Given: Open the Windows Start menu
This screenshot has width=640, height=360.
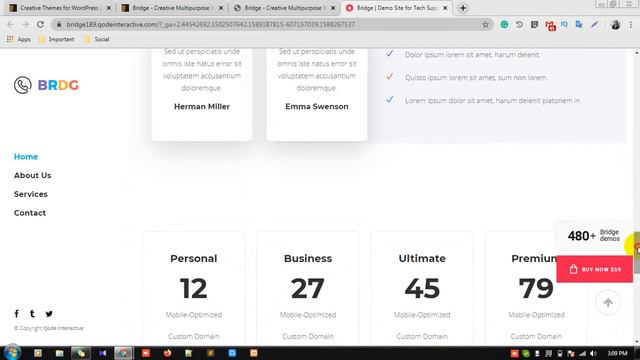Looking at the screenshot, I should [x=12, y=353].
